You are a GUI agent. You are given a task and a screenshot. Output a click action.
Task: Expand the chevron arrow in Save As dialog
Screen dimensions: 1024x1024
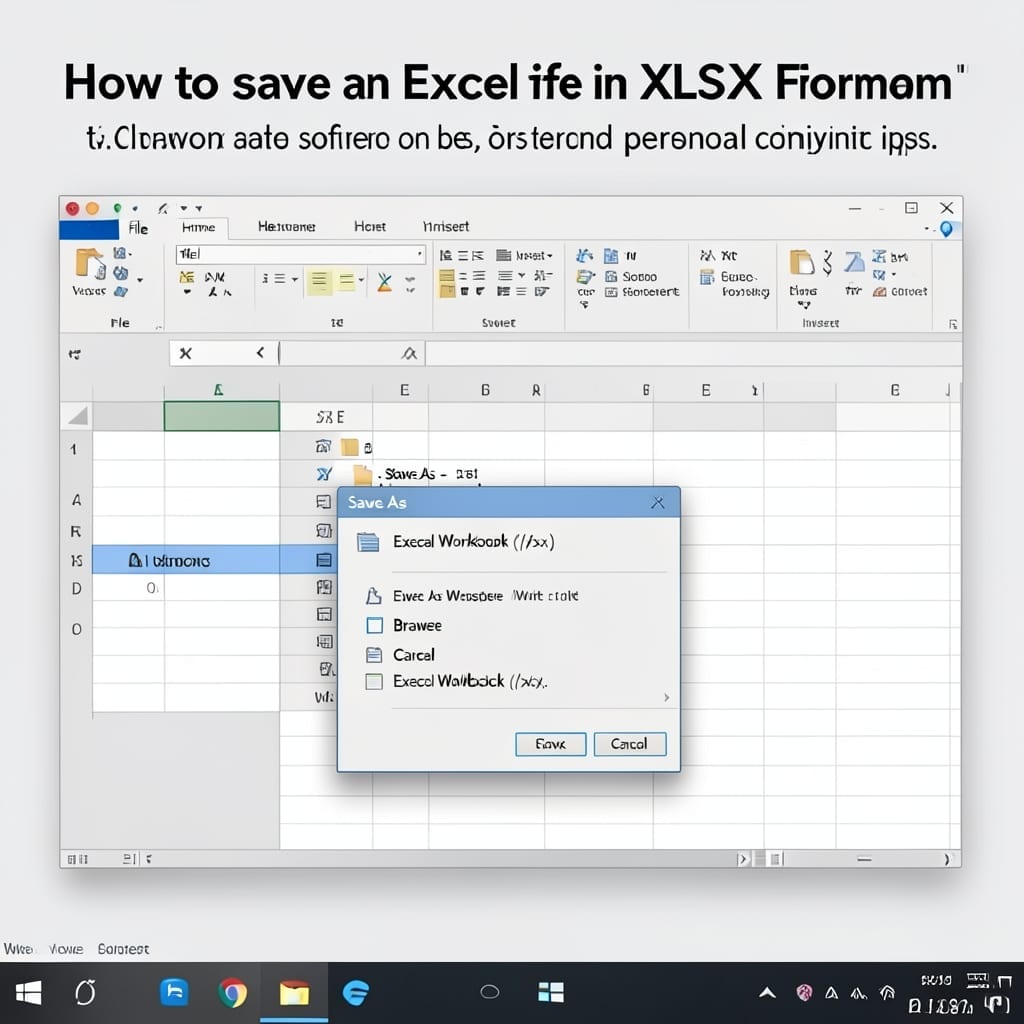(x=666, y=697)
